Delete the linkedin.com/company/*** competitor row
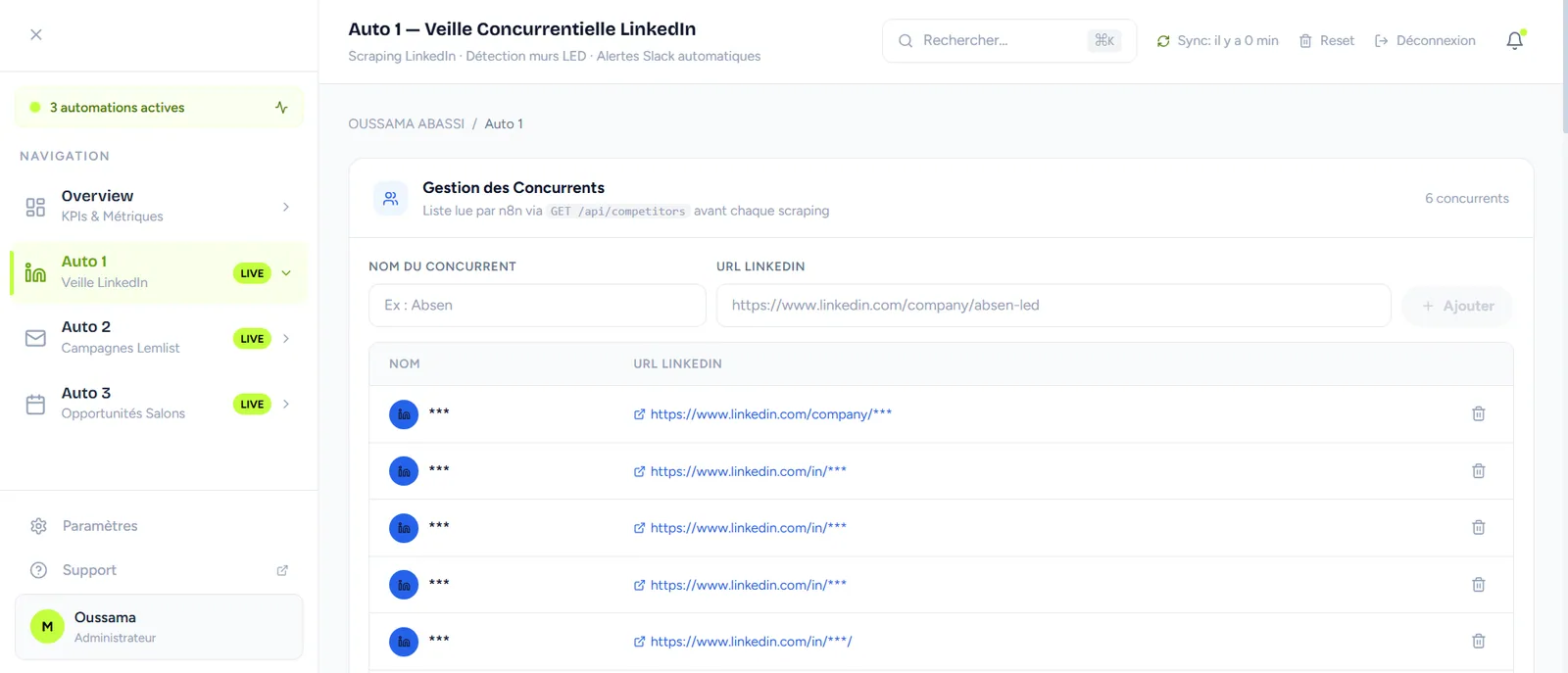This screenshot has height=673, width=1568. pos(1479,413)
